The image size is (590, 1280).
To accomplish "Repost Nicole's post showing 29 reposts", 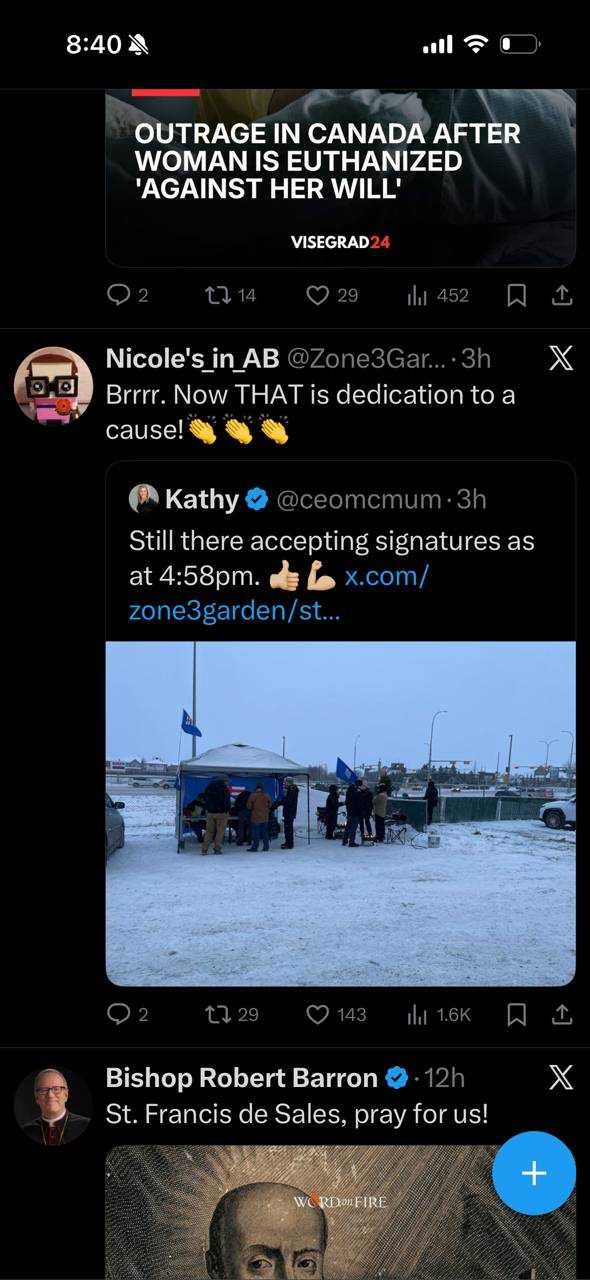I will (231, 1014).
